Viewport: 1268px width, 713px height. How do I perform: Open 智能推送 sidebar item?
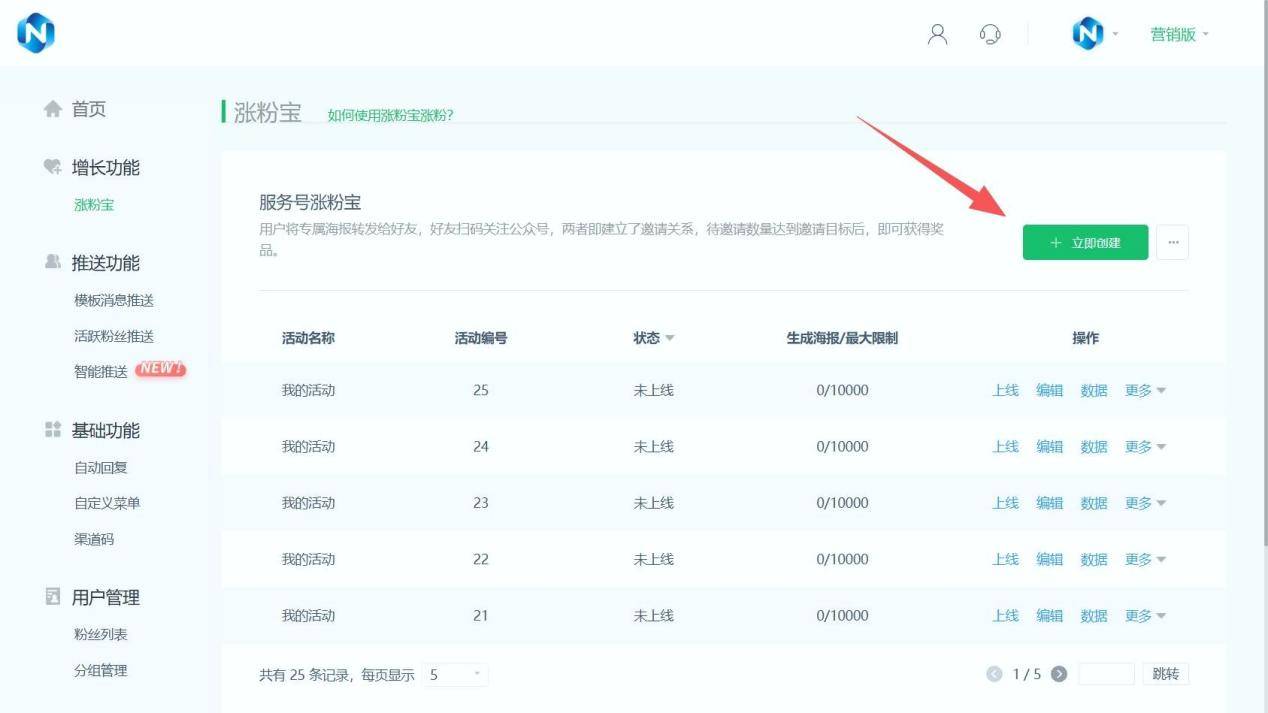coord(101,372)
